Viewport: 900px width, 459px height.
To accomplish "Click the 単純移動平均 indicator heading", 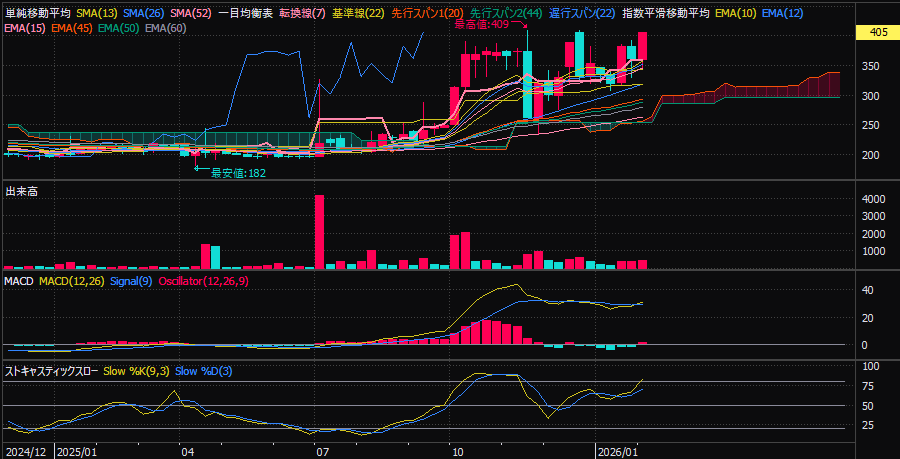I will 38,13.
